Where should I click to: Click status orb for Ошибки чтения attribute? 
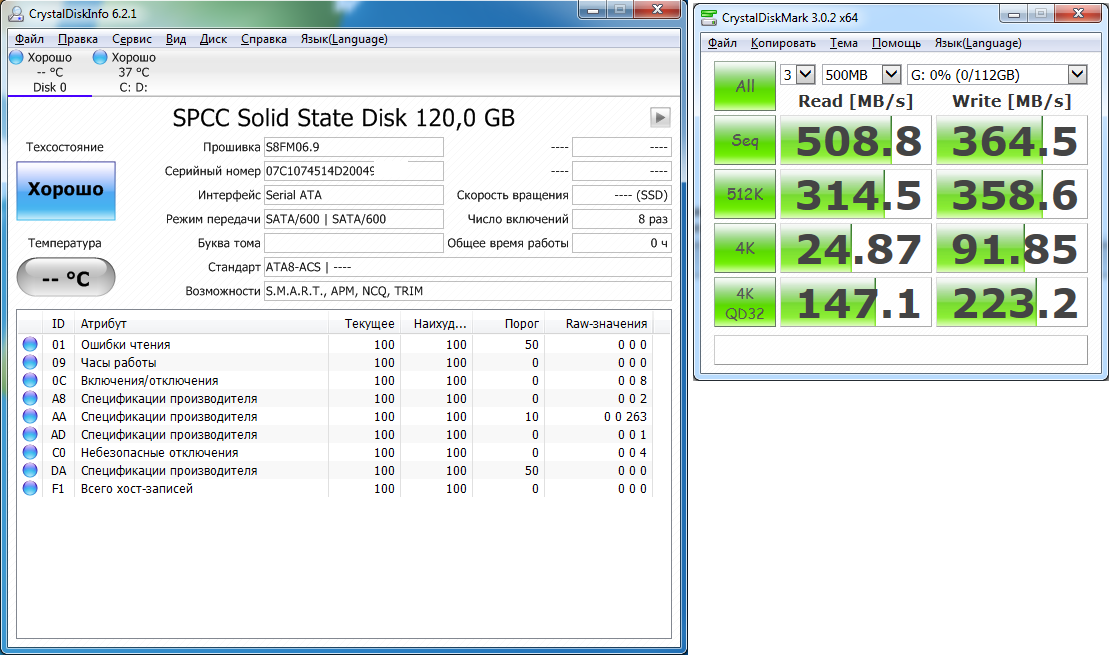(x=30, y=345)
